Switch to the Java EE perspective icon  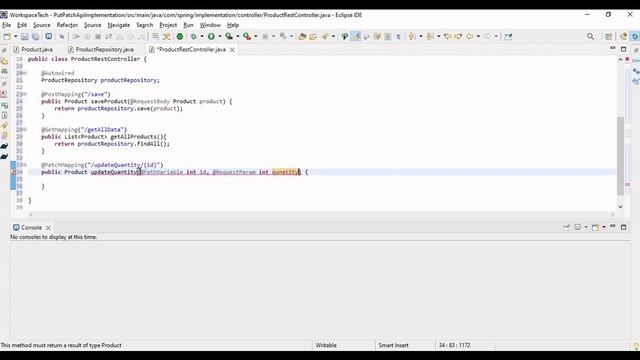[x=623, y=37]
